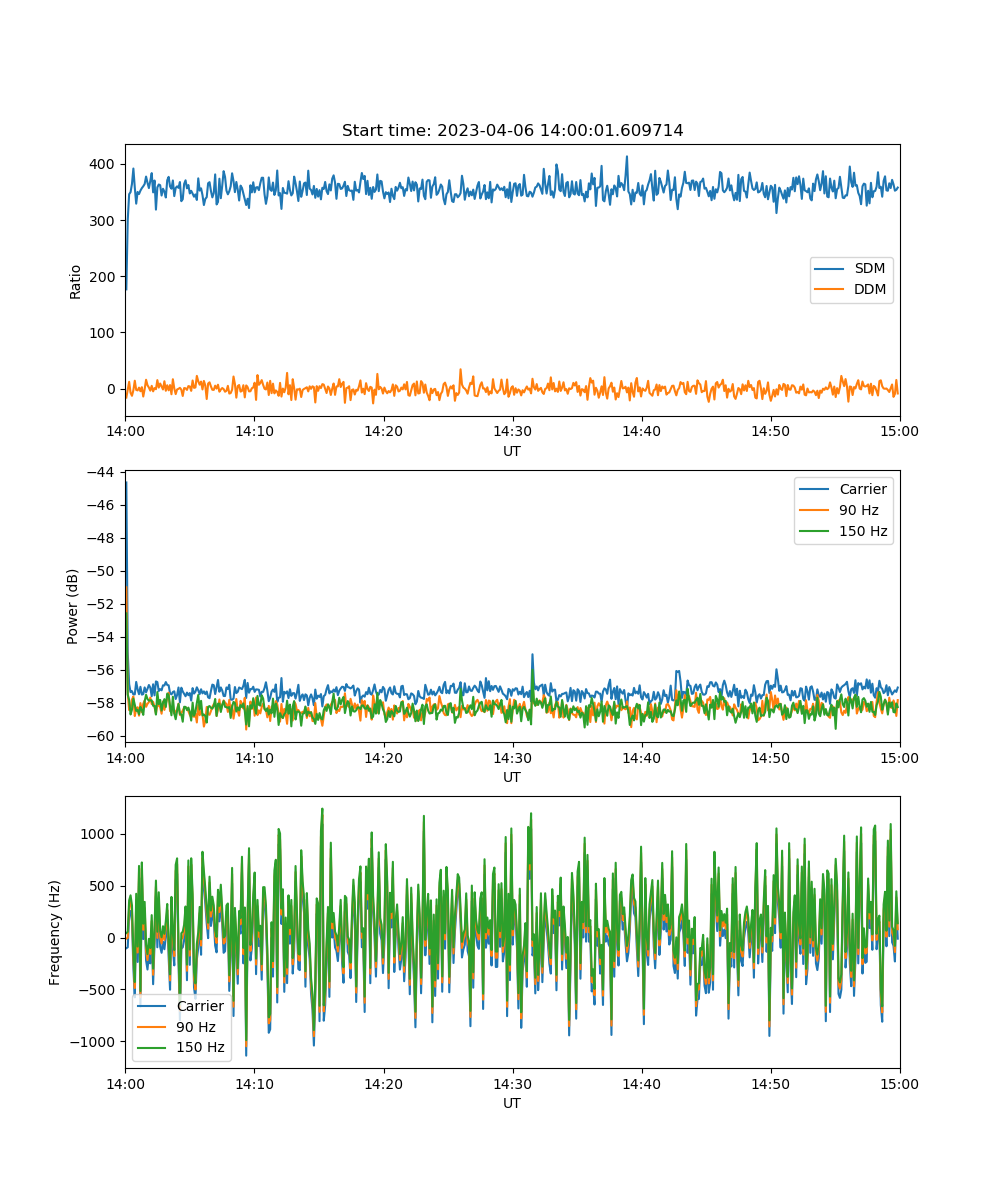The height and width of the screenshot is (1200, 1000).
Task: Click the 'Frequency (Hz)' y-axis label
Action: tap(55, 932)
